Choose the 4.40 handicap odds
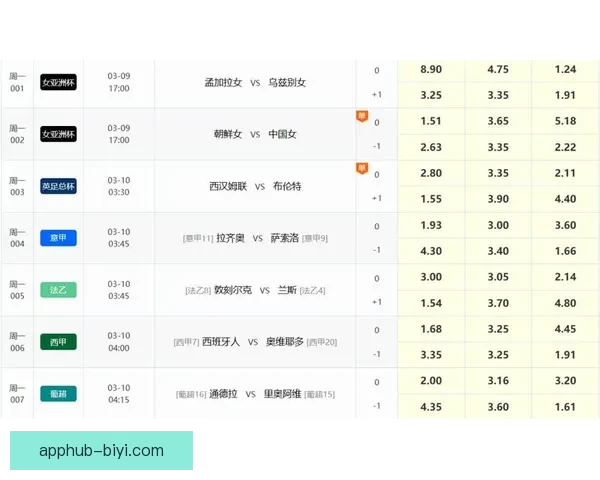 click(x=565, y=199)
